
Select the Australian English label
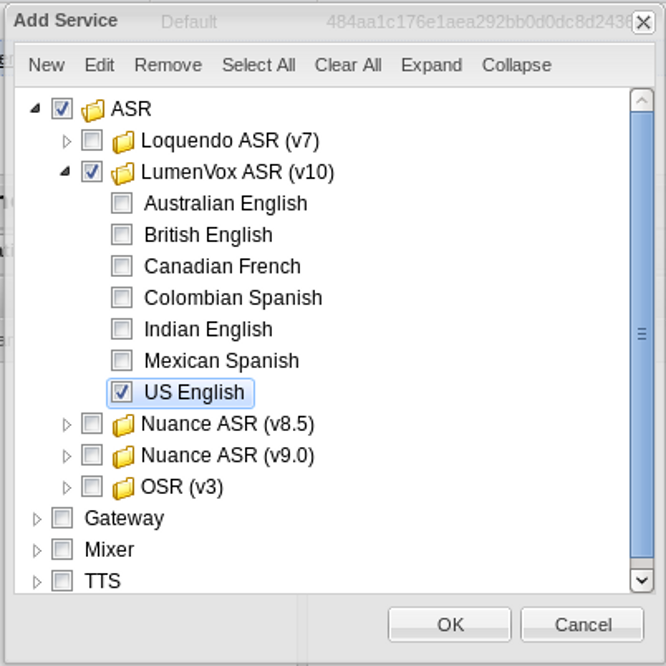(226, 204)
